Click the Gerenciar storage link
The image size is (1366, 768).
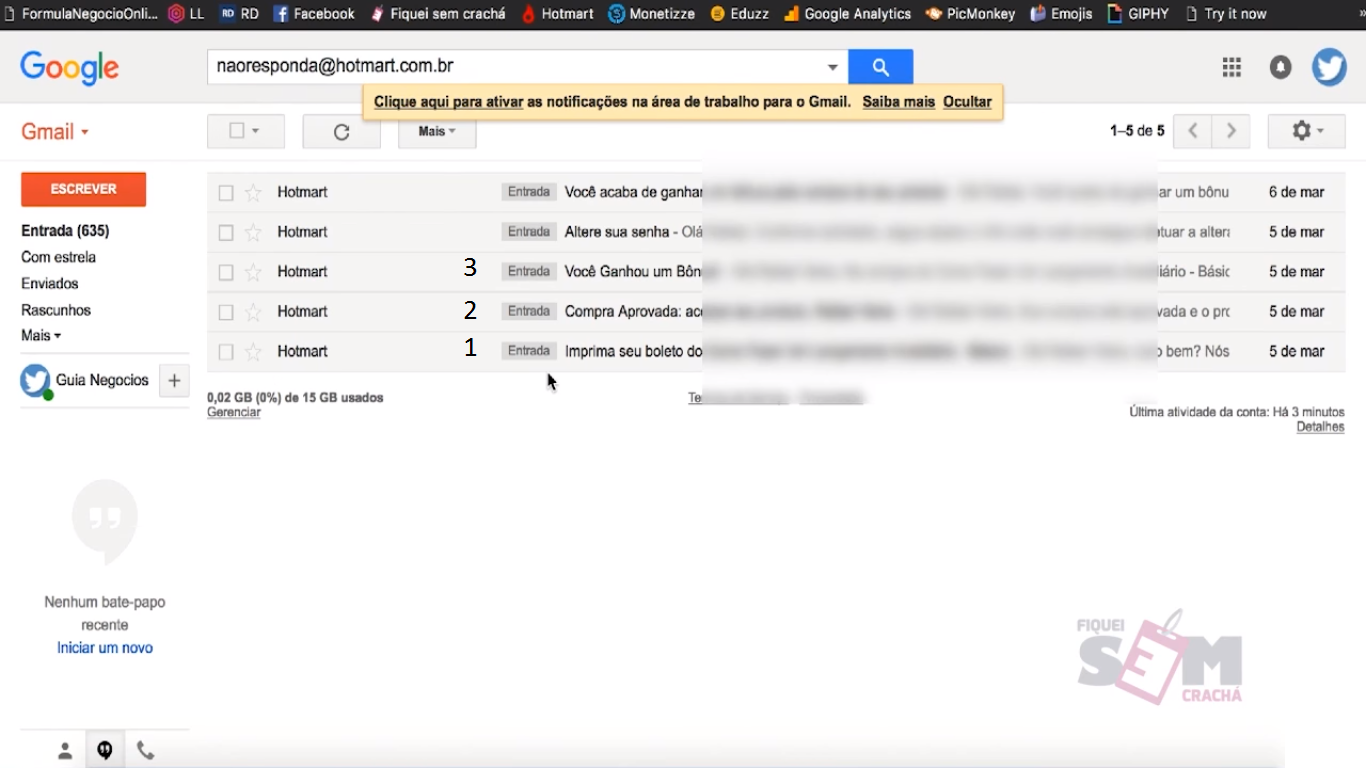(234, 412)
